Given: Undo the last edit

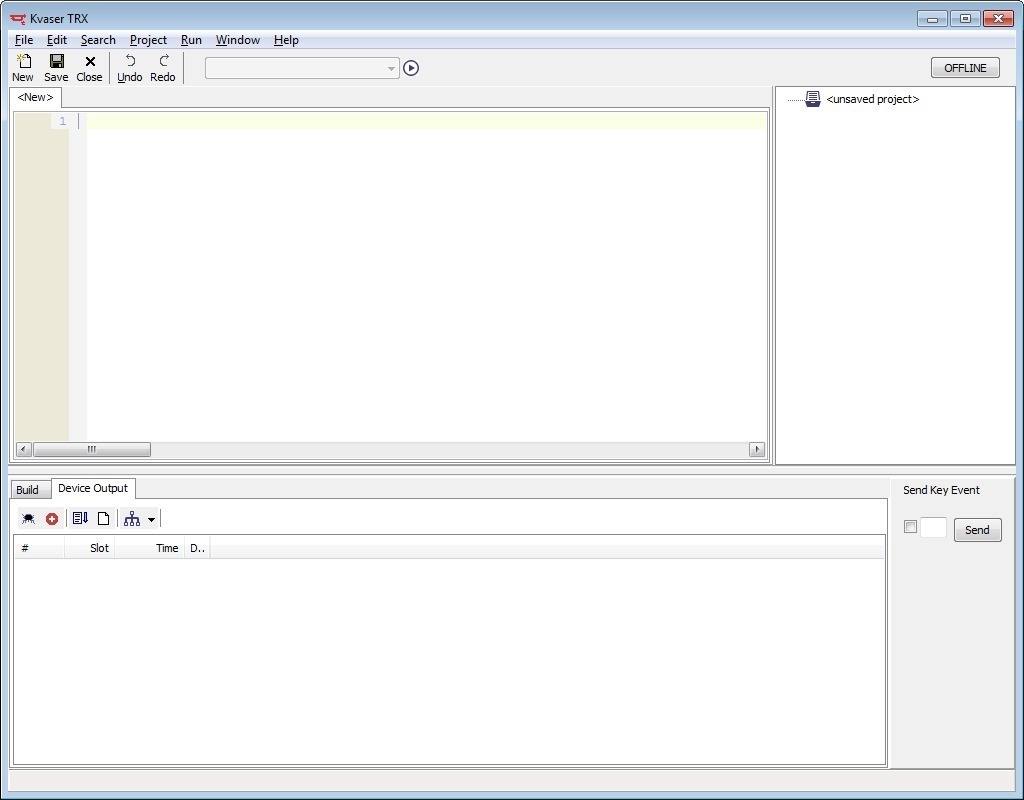Looking at the screenshot, I should 130,67.
